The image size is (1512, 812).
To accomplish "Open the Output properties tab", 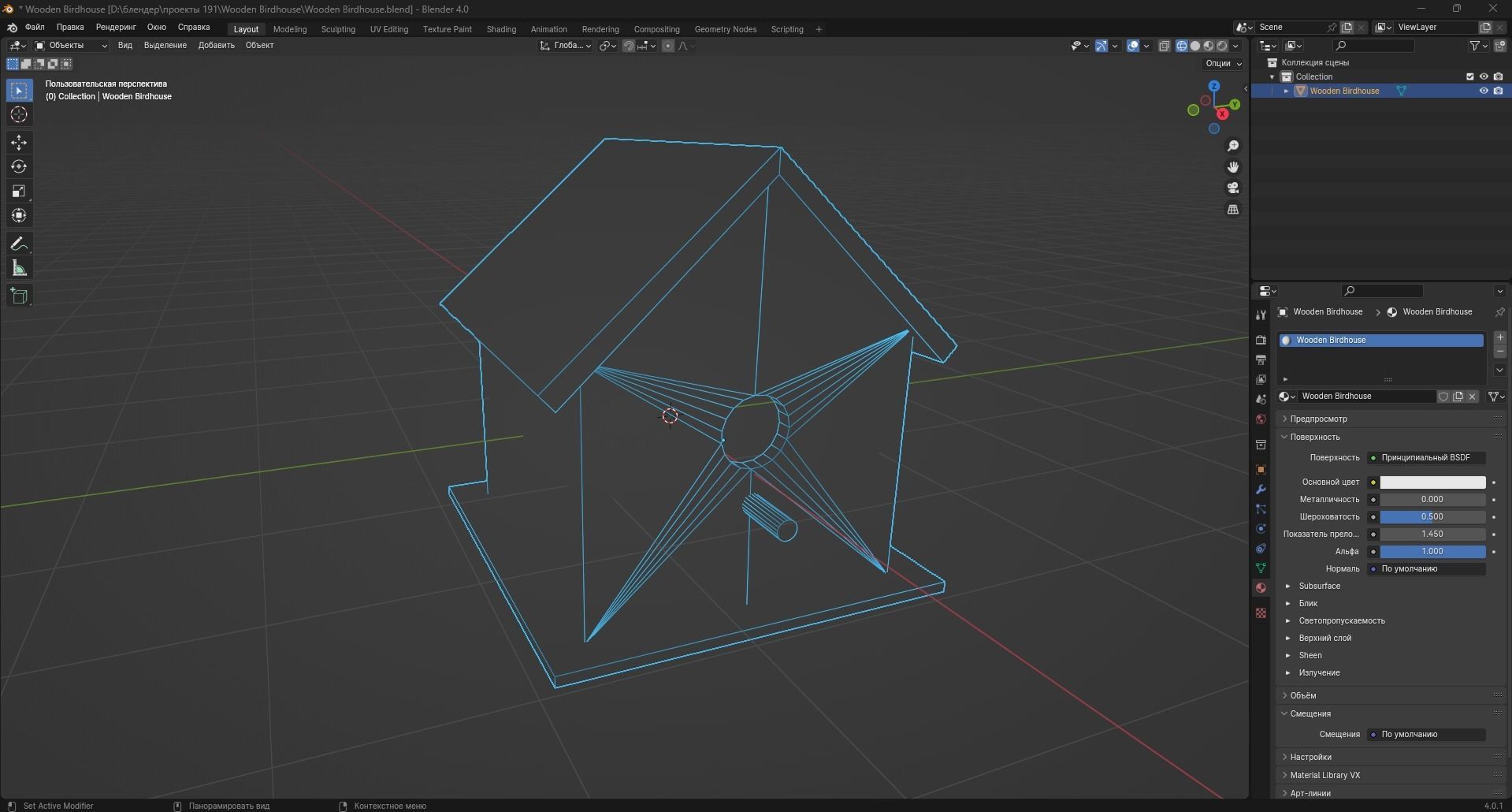I will pyautogui.click(x=1261, y=359).
